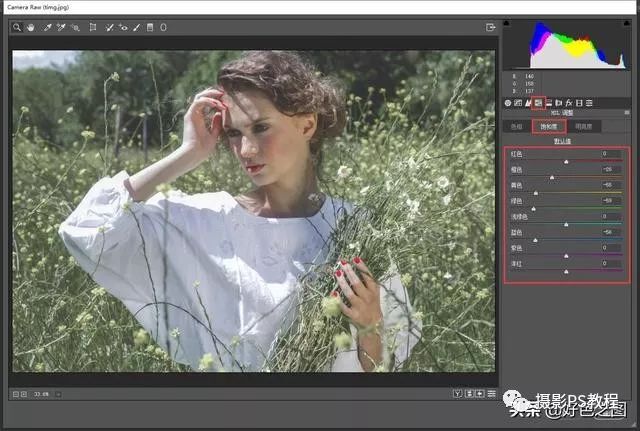640x431 pixels.
Task: Choose the Red Eye Removal tool
Action: coord(124,27)
